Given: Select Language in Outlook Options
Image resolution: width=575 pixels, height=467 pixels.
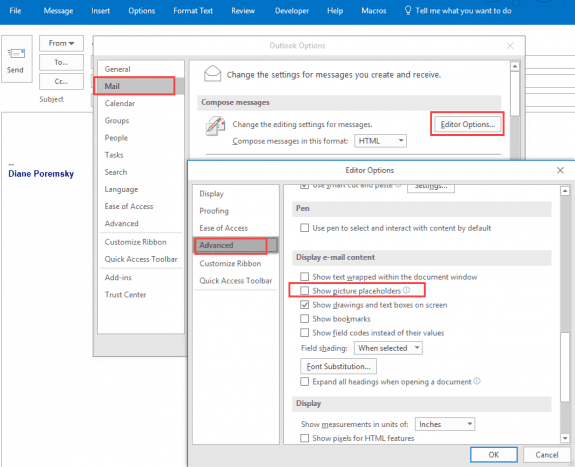Looking at the screenshot, I should click(x=141, y=189).
